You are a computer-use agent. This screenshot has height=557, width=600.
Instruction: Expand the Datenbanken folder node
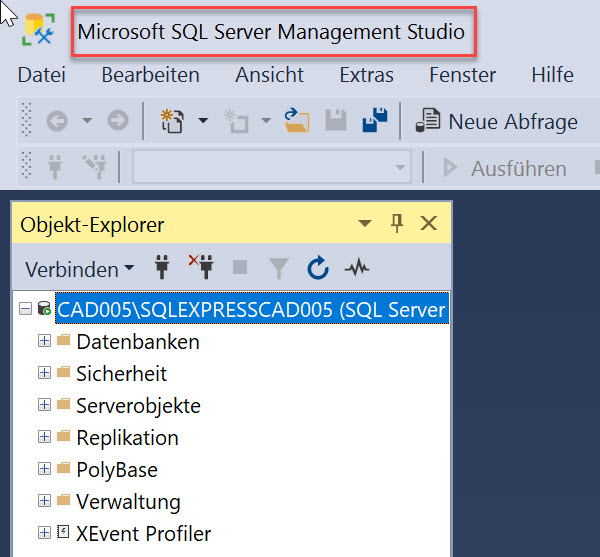point(44,342)
